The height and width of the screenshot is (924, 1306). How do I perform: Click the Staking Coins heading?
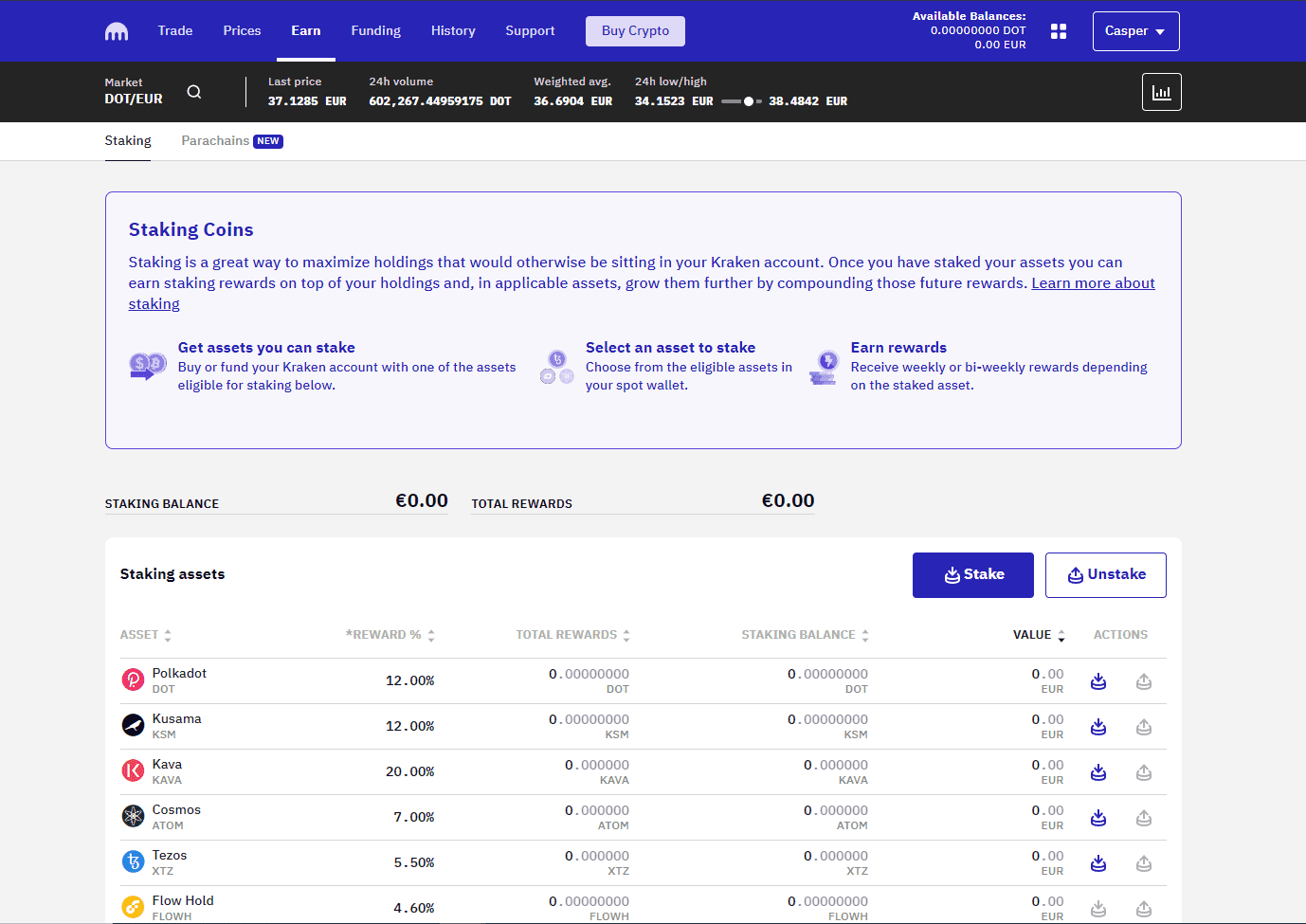point(191,229)
